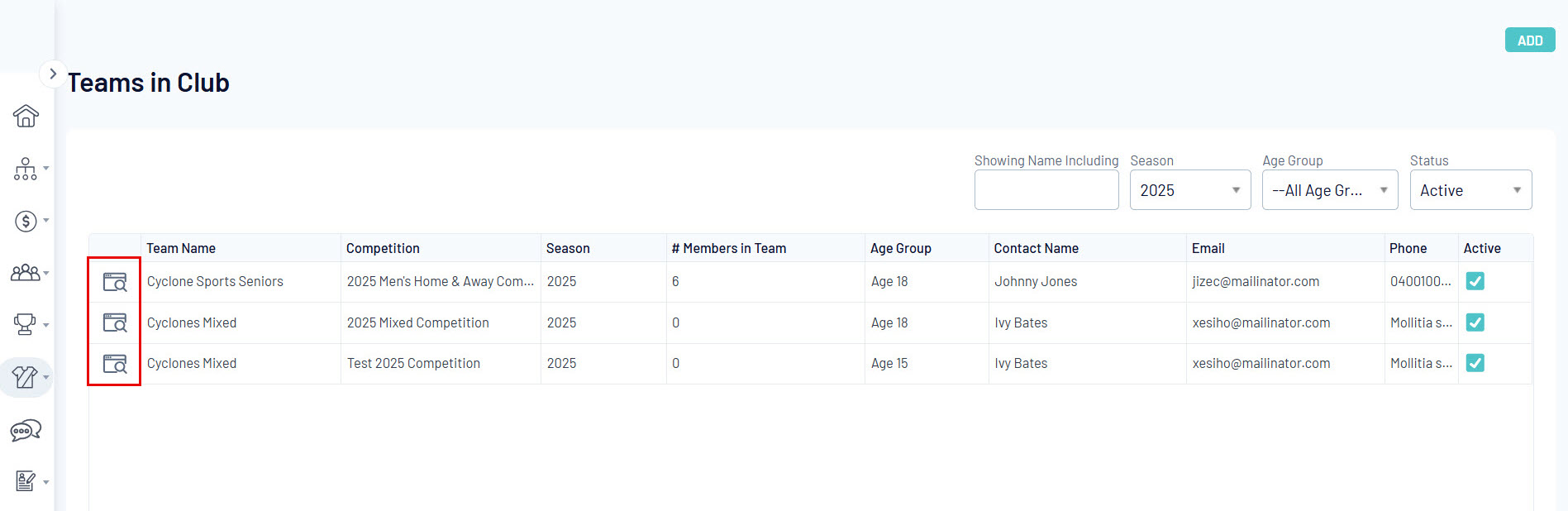Sort by Team Name column header
The width and height of the screenshot is (1568, 511).
(x=181, y=248)
